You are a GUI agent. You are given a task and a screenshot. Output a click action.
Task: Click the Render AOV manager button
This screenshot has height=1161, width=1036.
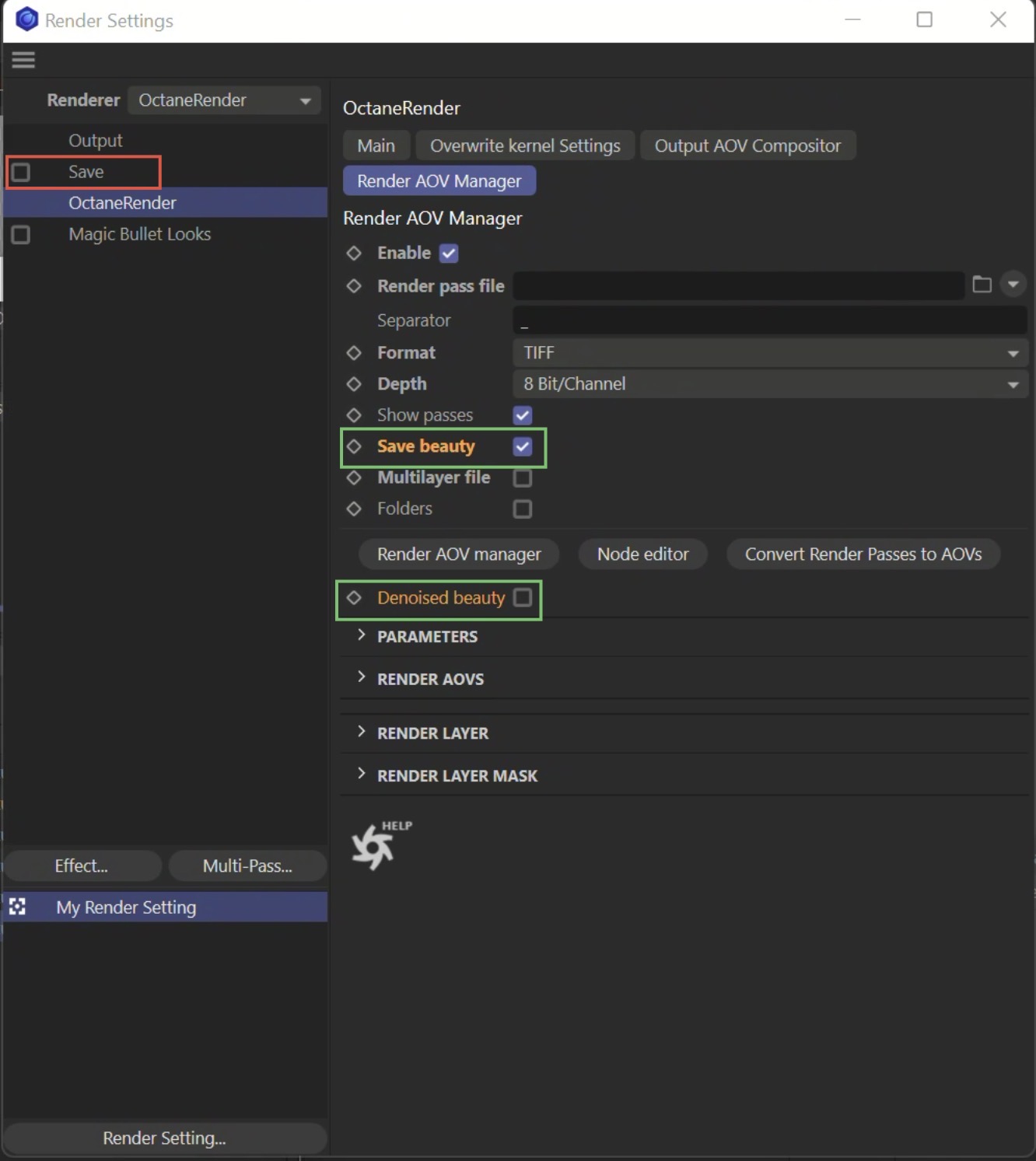pyautogui.click(x=459, y=554)
